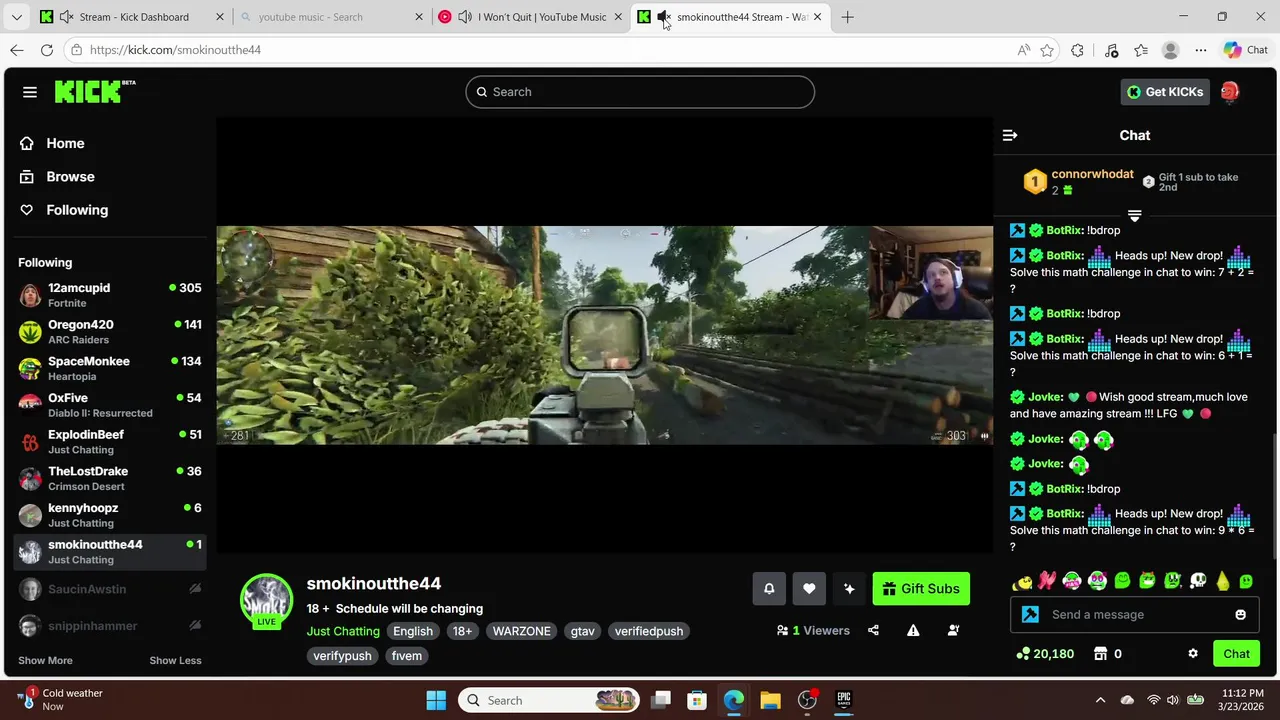Viewport: 1280px width, 720px height.
Task: Collapse following list with Show Less
Action: 175,660
